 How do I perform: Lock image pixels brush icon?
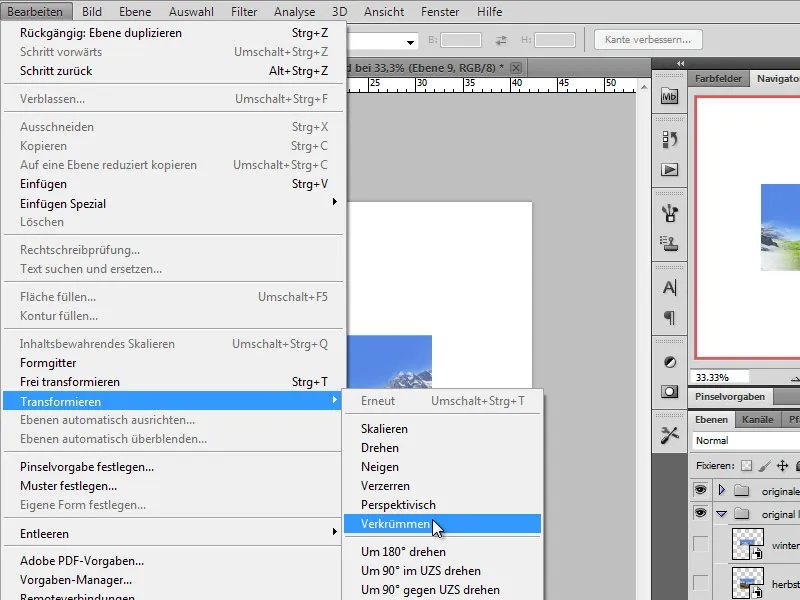pos(764,465)
